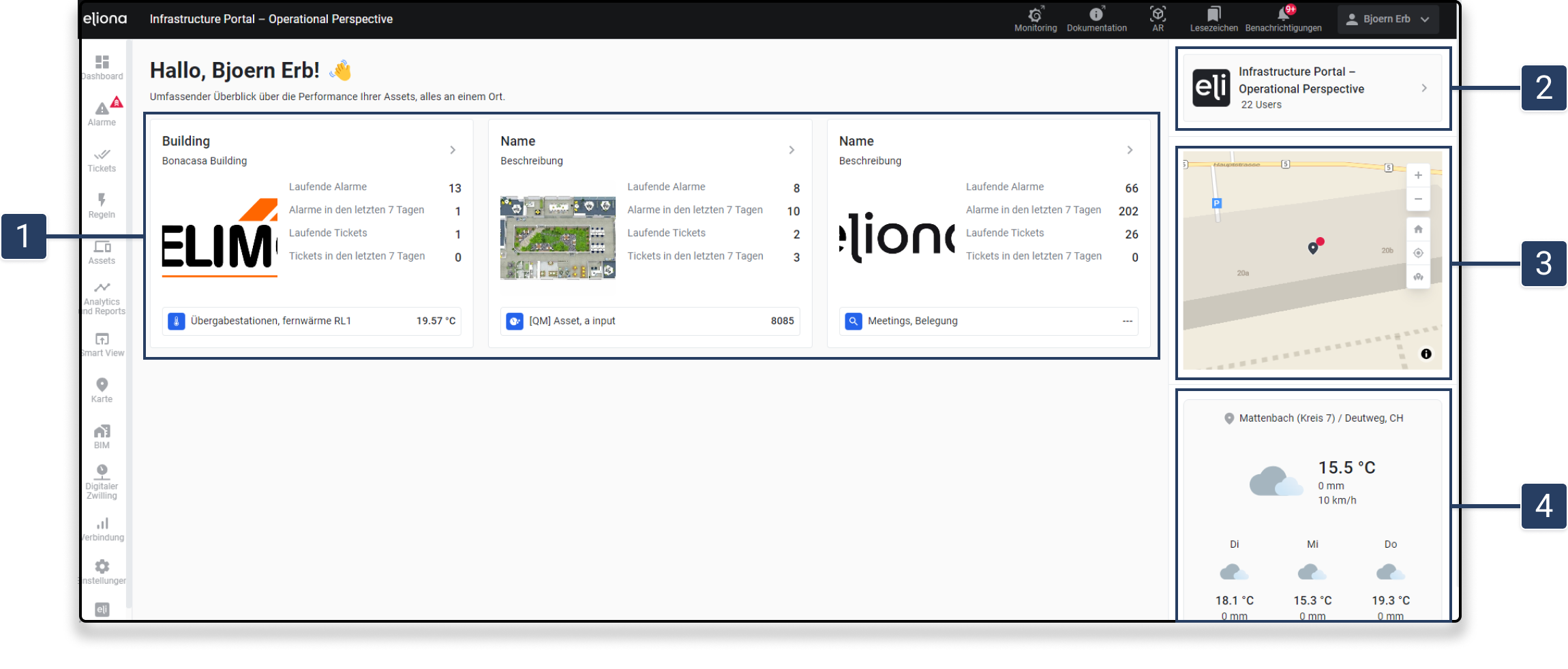Click the map zoom out minus button

(1418, 199)
